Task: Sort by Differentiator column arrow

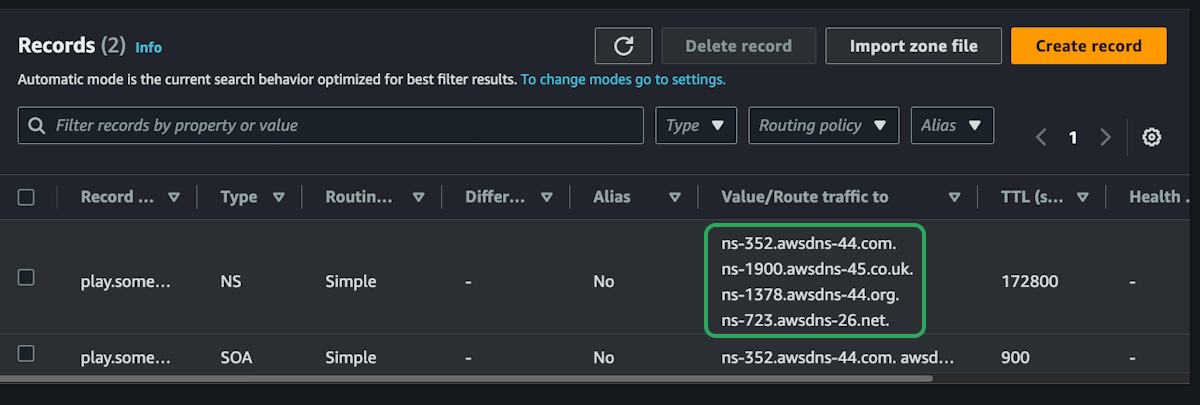Action: [546, 197]
